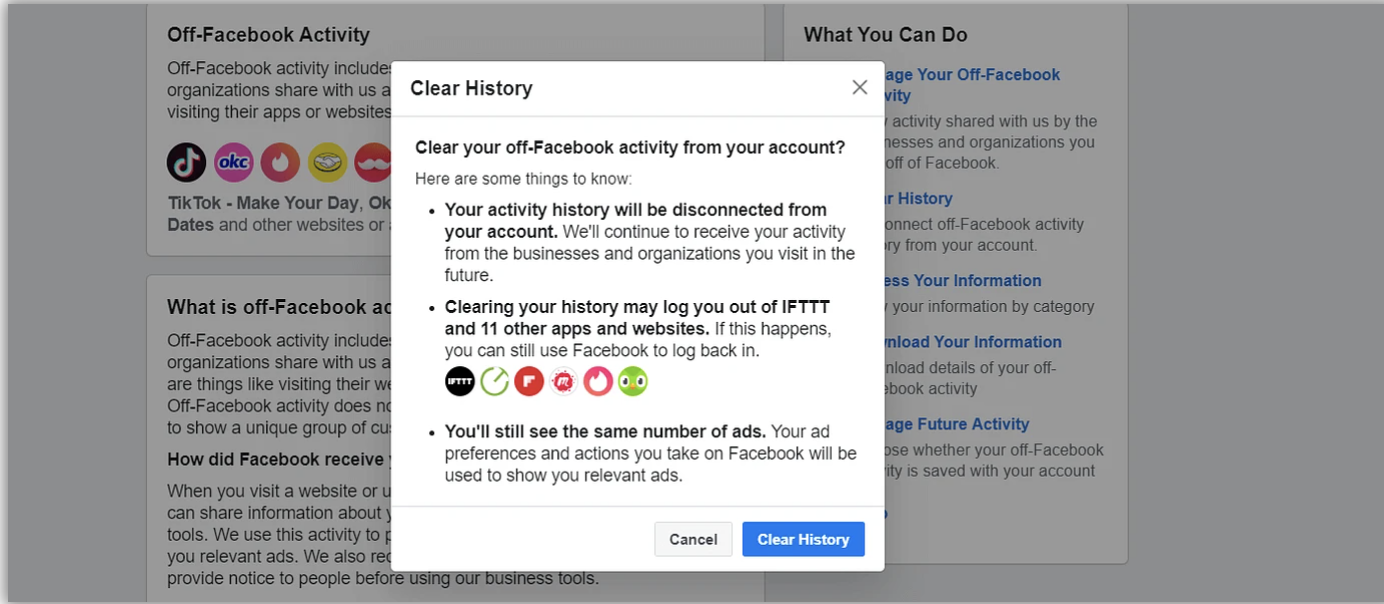Click the black IFTTT app icon
This screenshot has height=604, width=1384.
coord(460,381)
